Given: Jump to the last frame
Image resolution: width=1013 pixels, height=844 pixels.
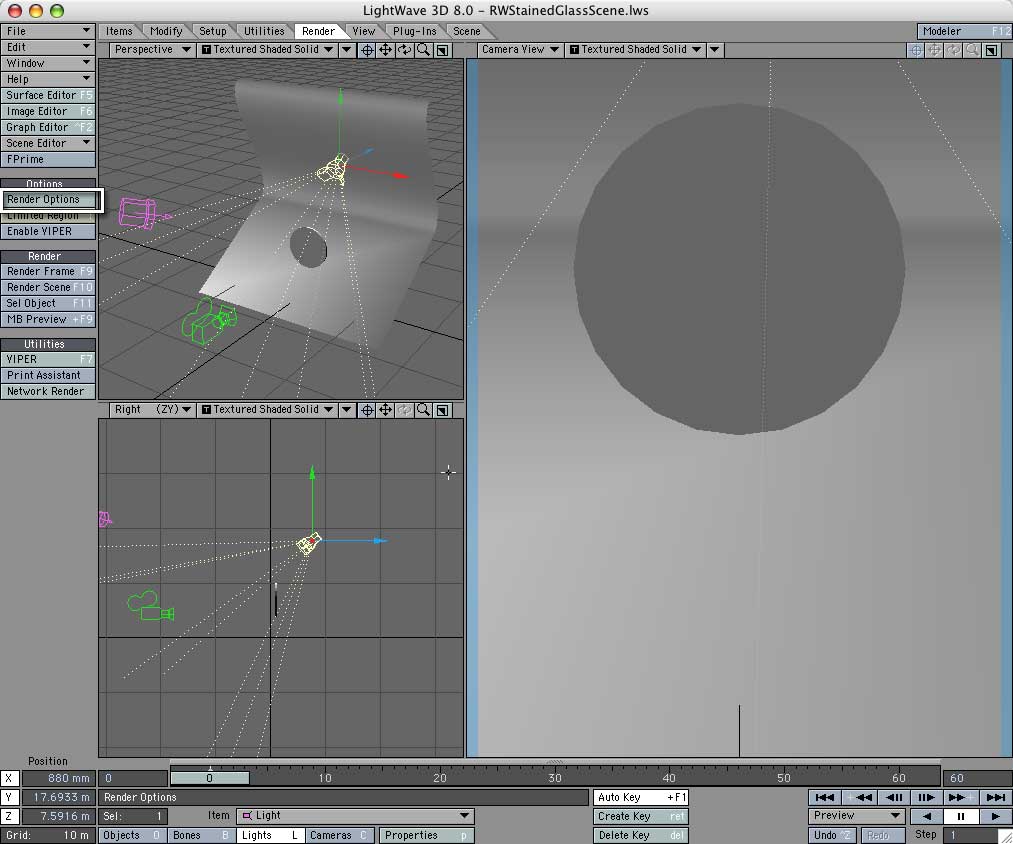Looking at the screenshot, I should (x=994, y=797).
